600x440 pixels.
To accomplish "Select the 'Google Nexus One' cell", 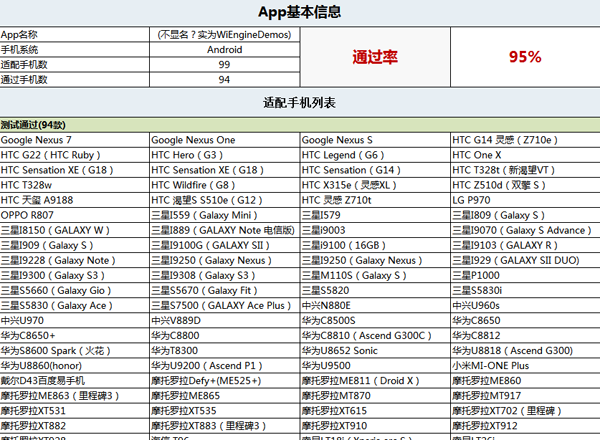I will point(224,140).
